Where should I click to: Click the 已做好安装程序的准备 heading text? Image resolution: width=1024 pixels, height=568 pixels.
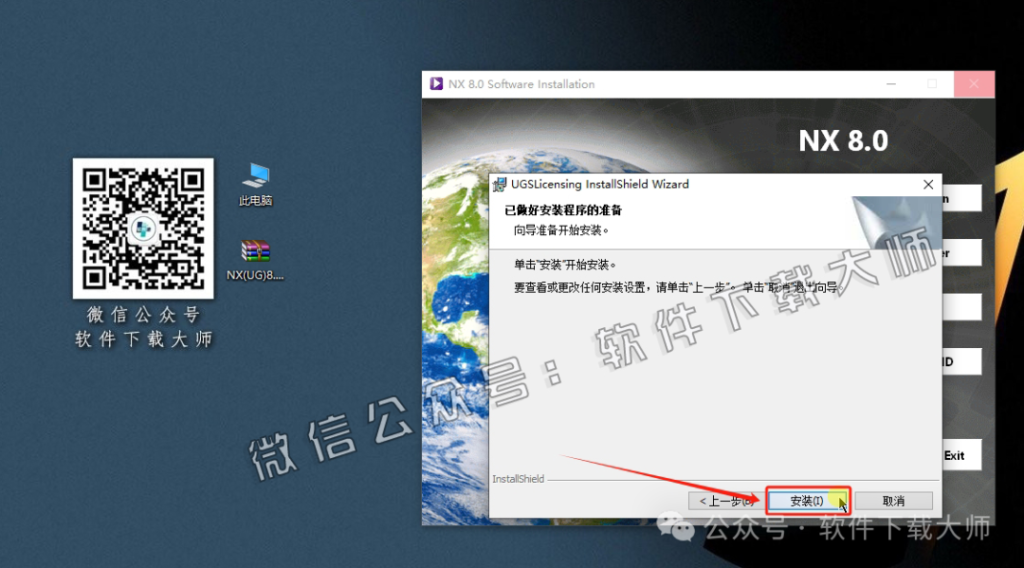[563, 210]
